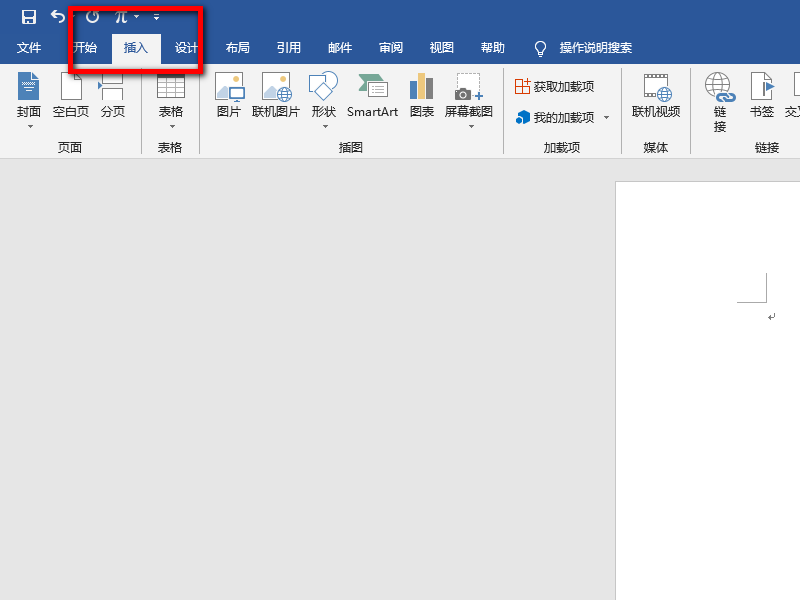Insert a 图表 chart
800x600 pixels.
click(421, 95)
